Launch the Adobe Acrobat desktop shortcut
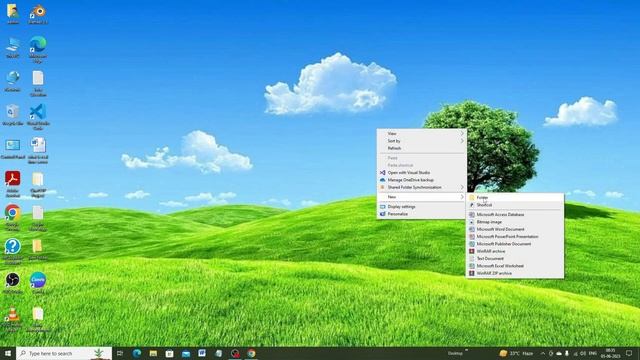 coord(13,184)
